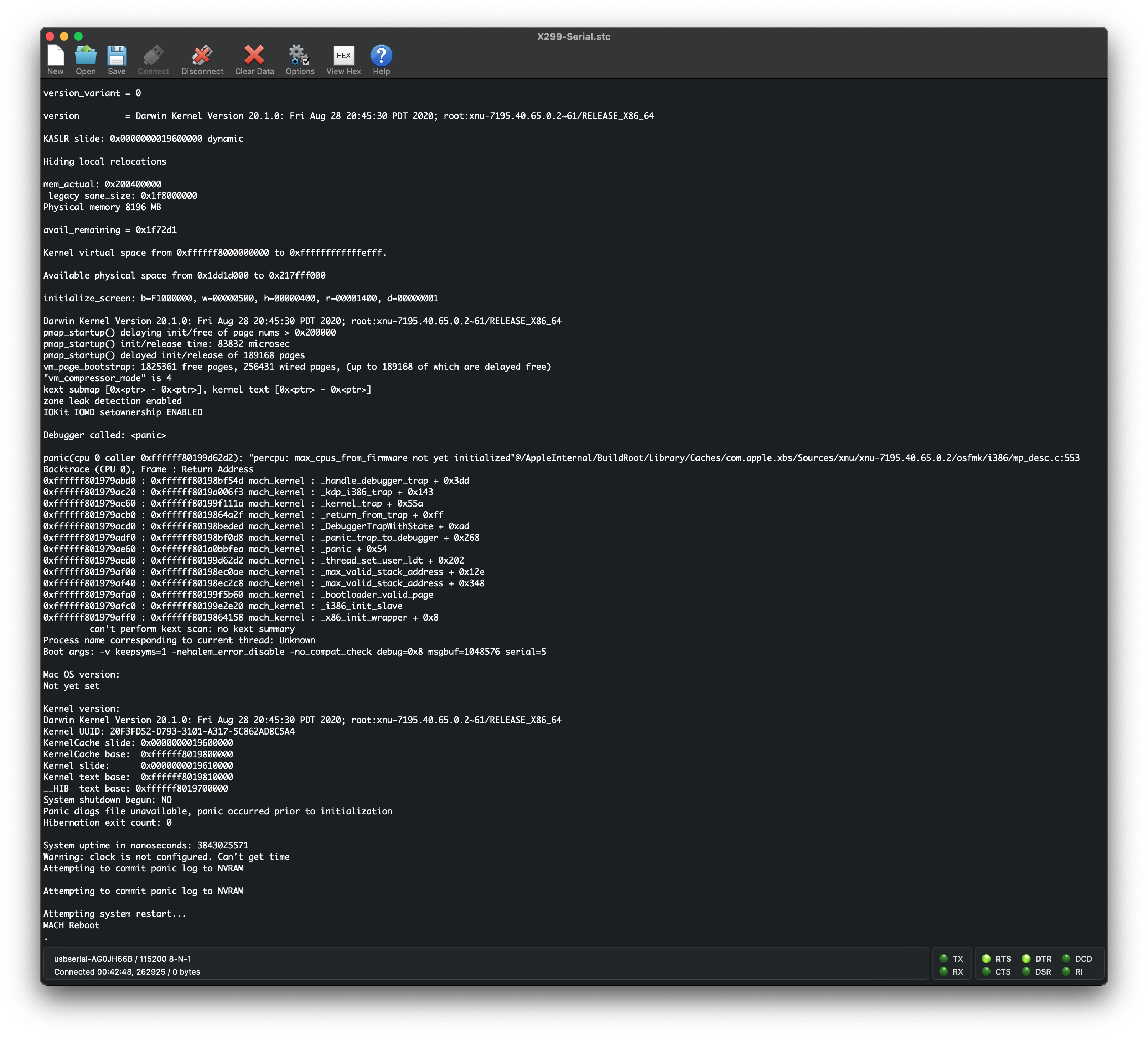
Task: Click the RX activity indicator
Action: click(x=943, y=971)
